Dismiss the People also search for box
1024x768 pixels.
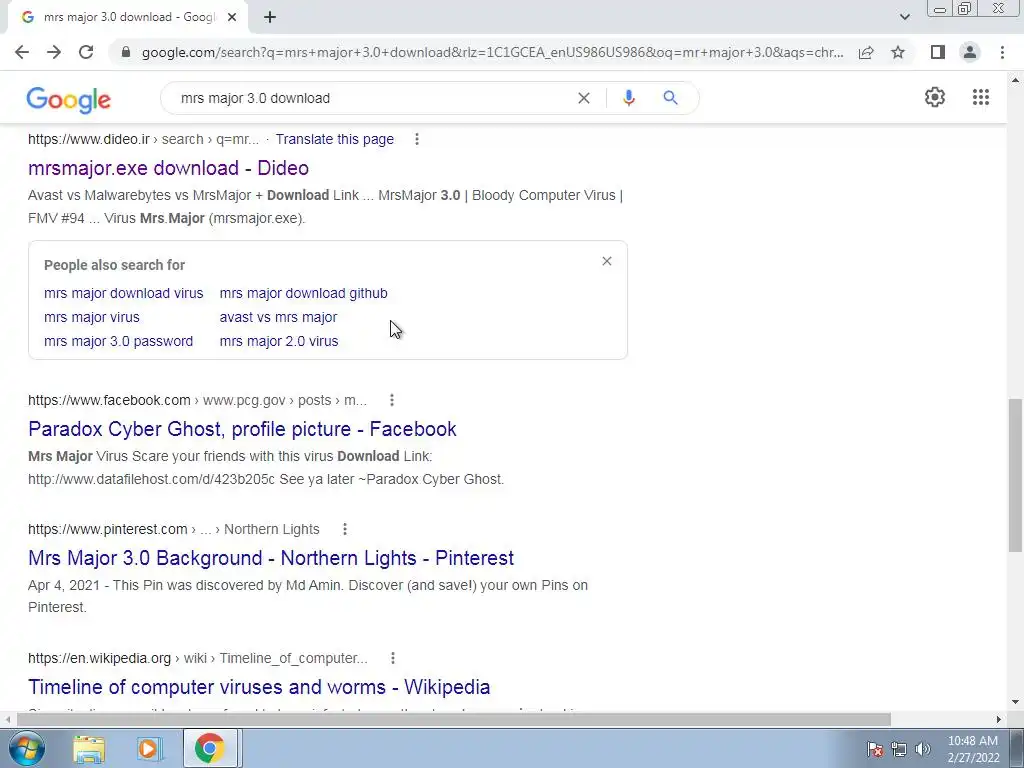click(x=607, y=261)
